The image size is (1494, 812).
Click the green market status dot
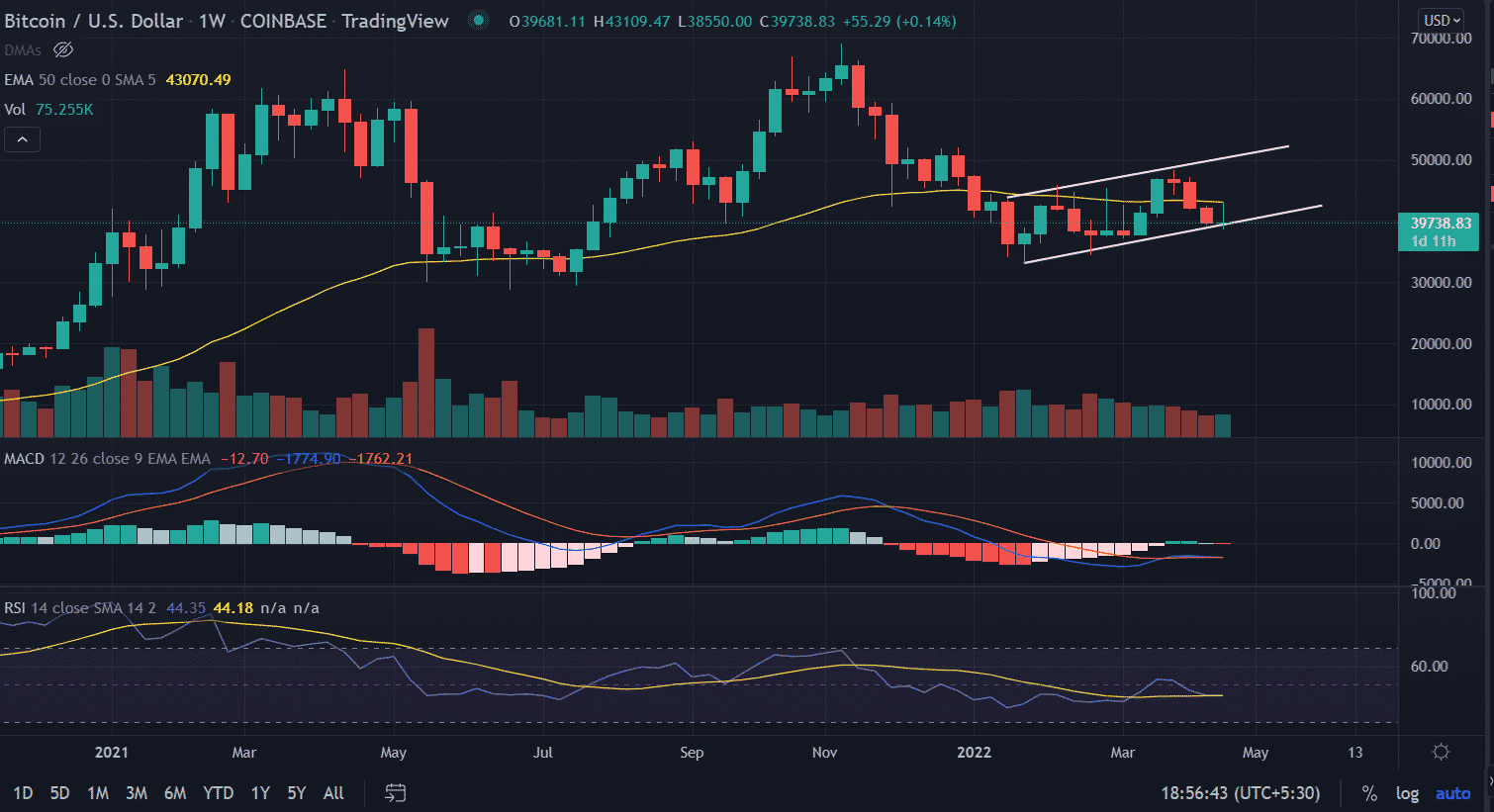(x=478, y=20)
